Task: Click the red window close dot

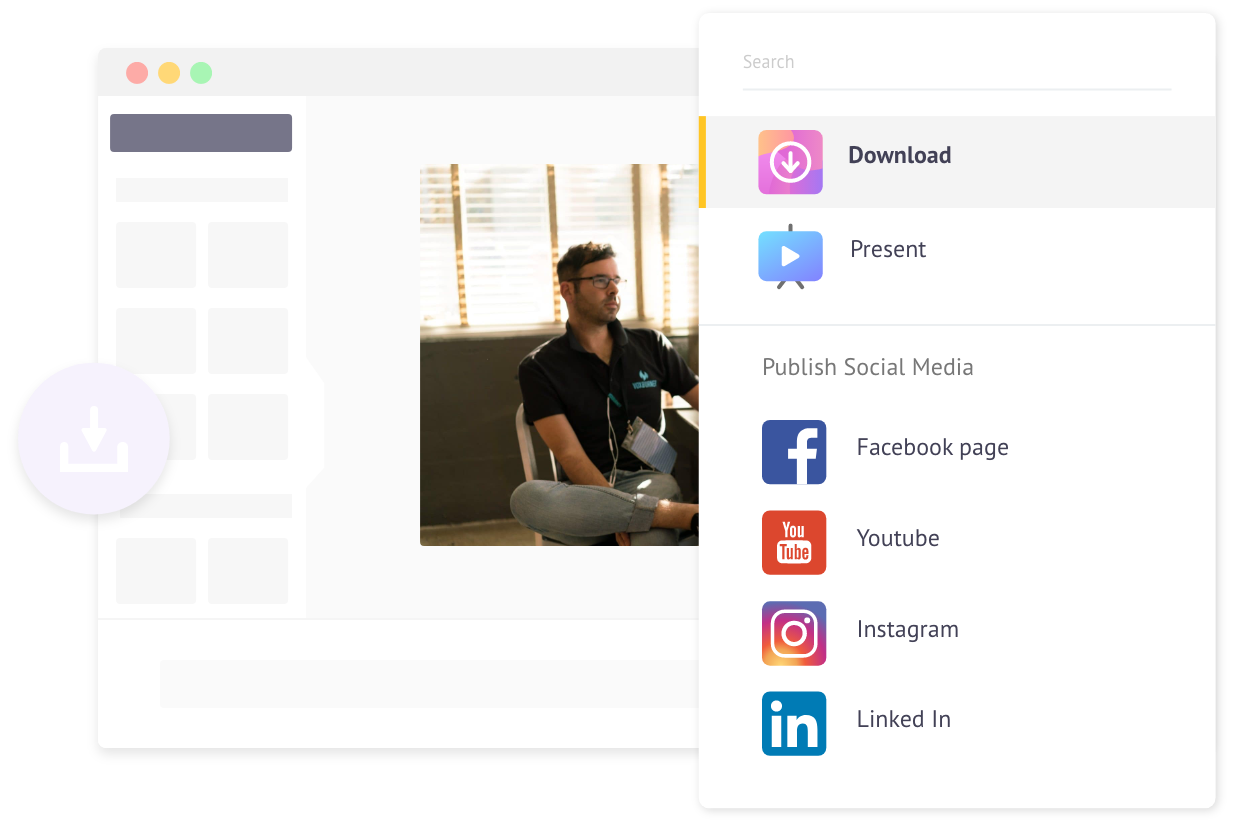Action: point(137,73)
